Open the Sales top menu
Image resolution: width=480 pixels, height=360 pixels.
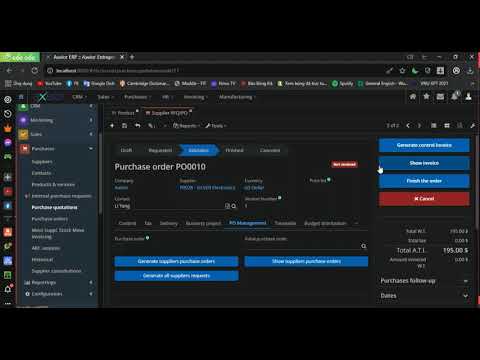pos(105,97)
